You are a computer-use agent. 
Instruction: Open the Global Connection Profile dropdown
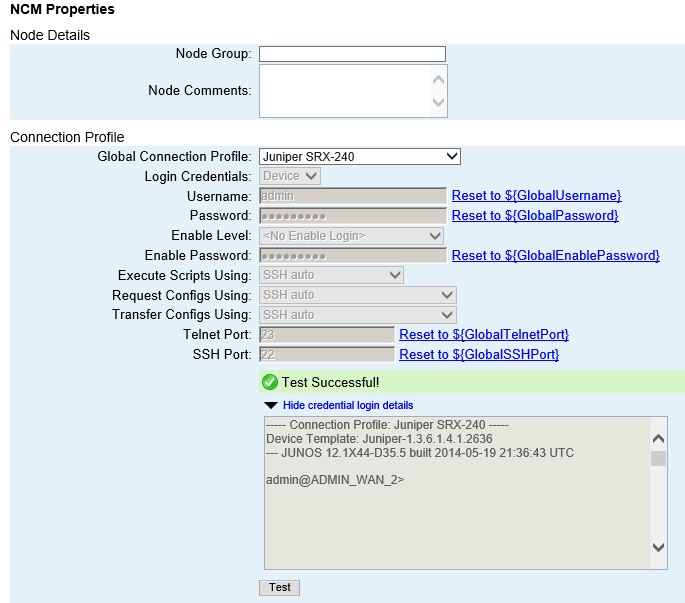360,156
